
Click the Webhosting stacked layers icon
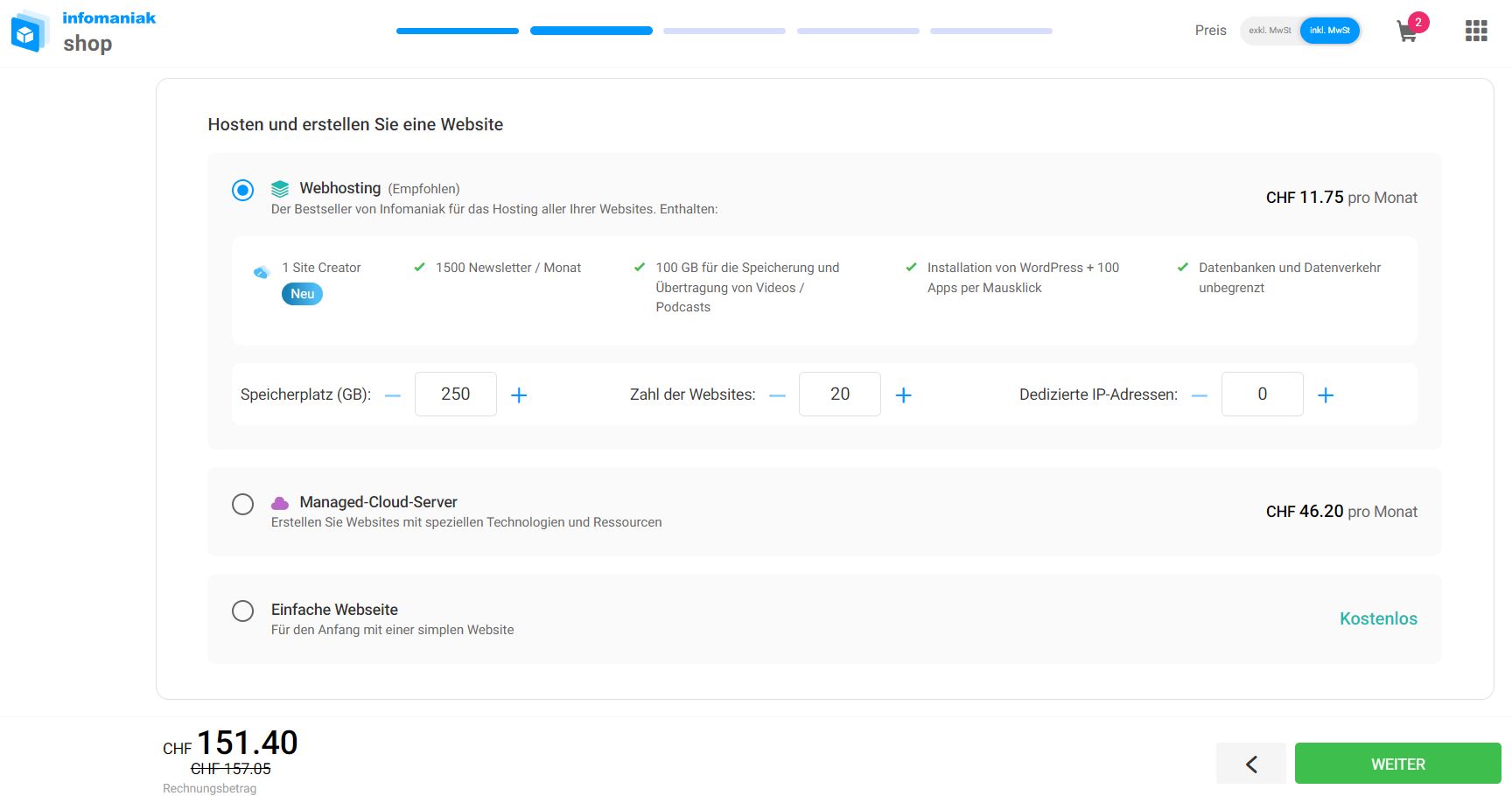[x=280, y=189]
